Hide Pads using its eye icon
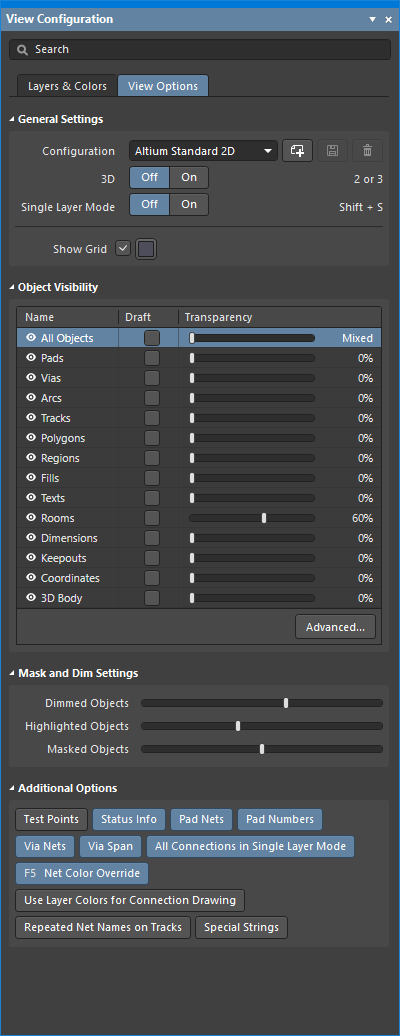Screen dimensions: 400x1036 30,358
